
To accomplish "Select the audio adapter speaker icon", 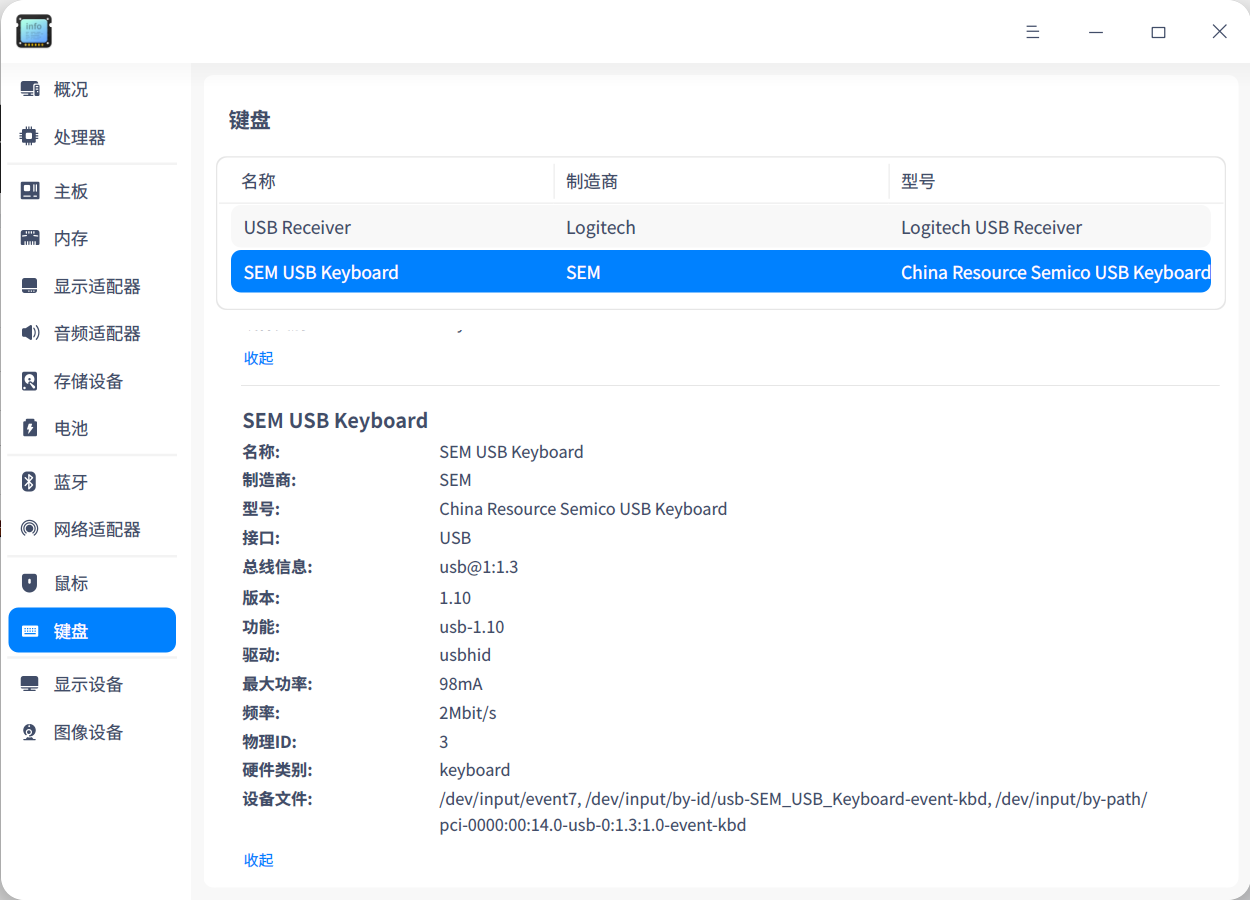I will click(x=30, y=333).
